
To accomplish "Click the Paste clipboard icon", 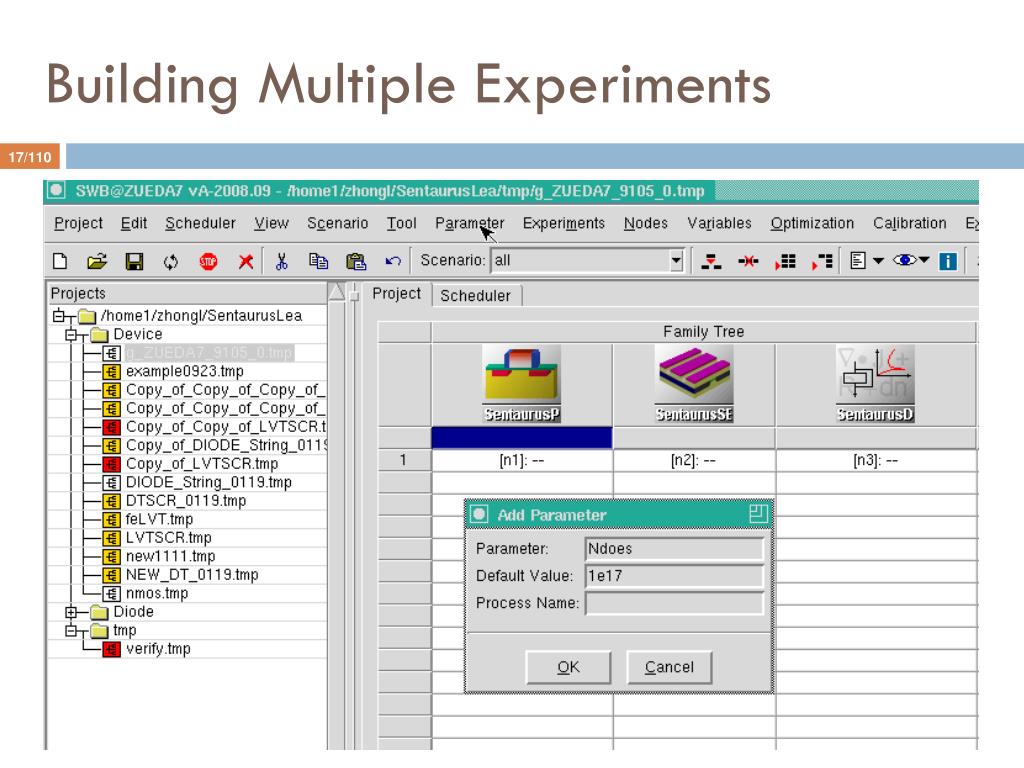I will click(x=356, y=261).
